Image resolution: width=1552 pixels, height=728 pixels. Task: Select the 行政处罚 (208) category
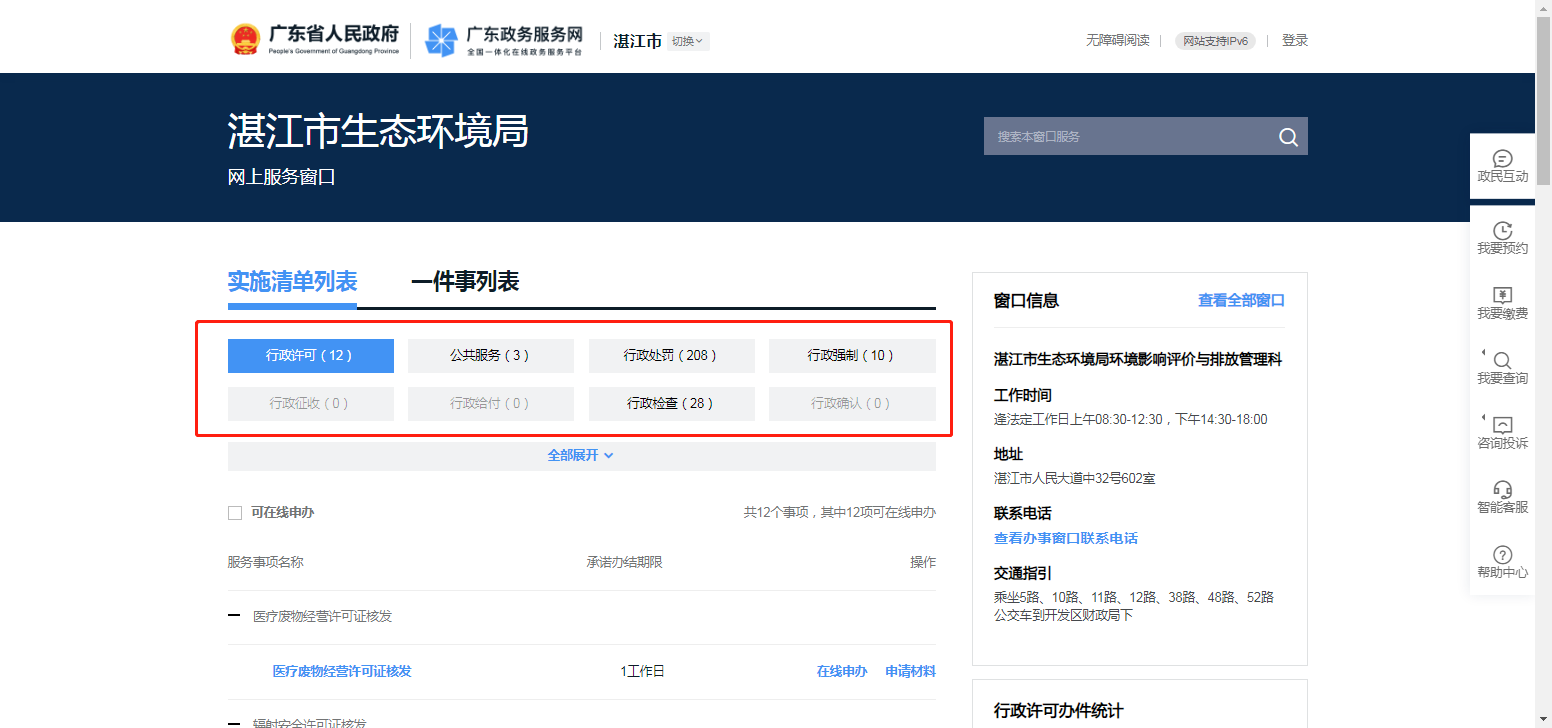(x=671, y=355)
